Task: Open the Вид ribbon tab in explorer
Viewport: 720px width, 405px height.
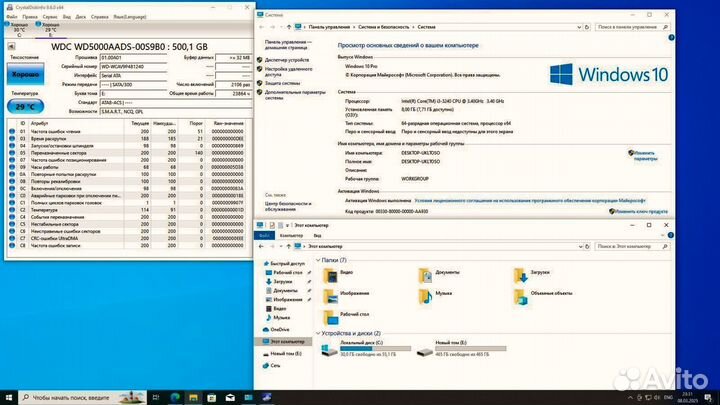Action: [317, 236]
